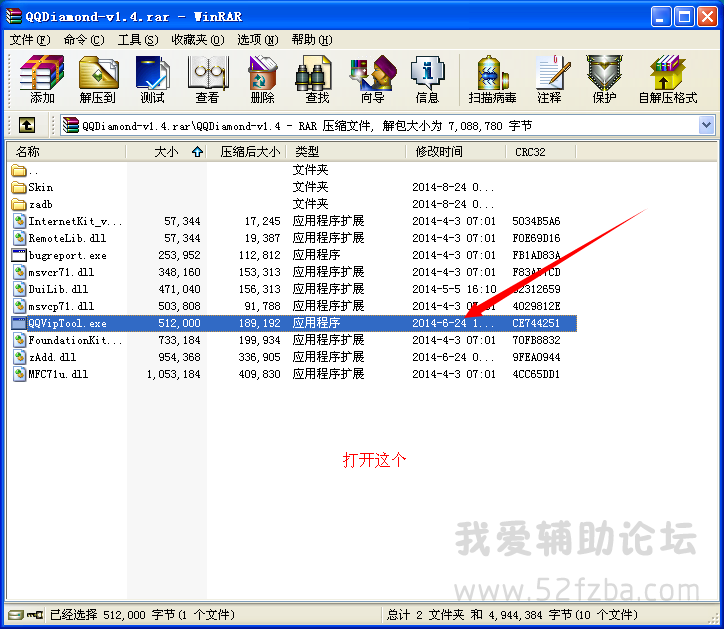
Task: Click CRC32 value 5034B5A6
Action: 536,221
